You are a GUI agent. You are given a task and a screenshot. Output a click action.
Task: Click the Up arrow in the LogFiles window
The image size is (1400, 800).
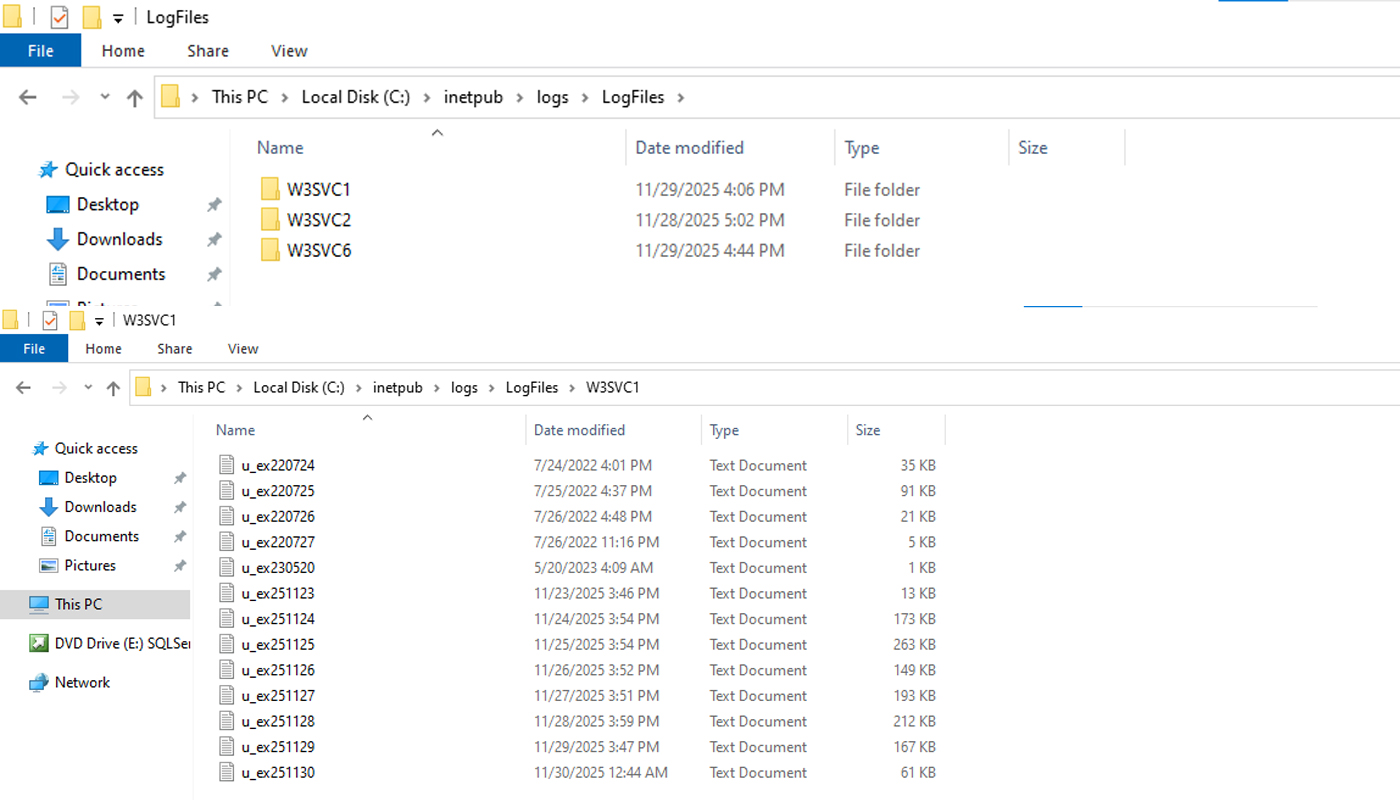[x=135, y=97]
